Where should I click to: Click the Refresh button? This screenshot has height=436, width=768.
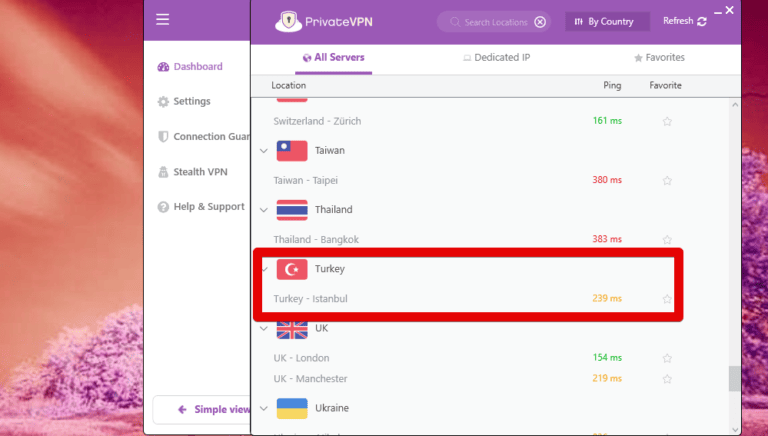click(684, 21)
